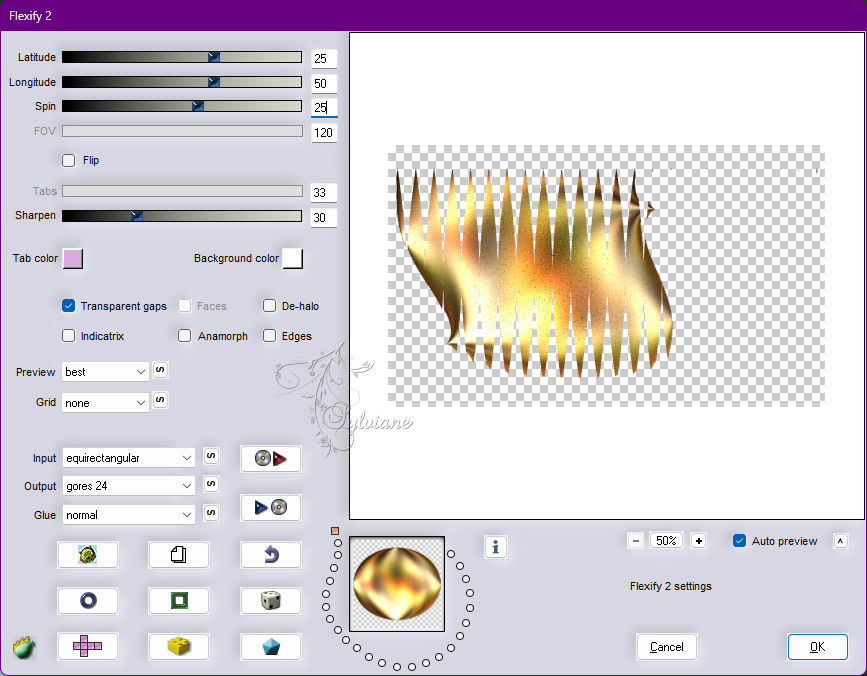This screenshot has height=676, width=867.
Task: Enable the De-halo checkbox
Action: pyautogui.click(x=269, y=306)
